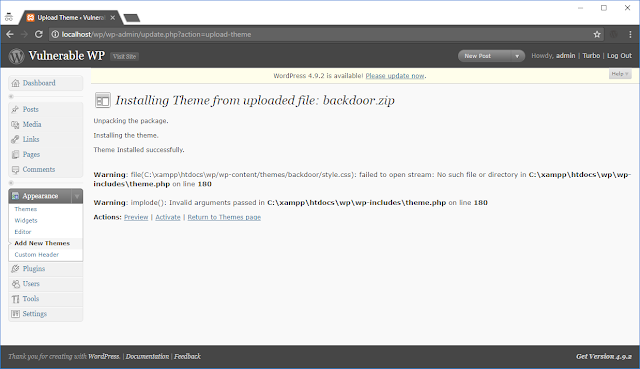Click the lower sidebar separator arrow
The height and width of the screenshot is (369, 640).
coord(11,183)
